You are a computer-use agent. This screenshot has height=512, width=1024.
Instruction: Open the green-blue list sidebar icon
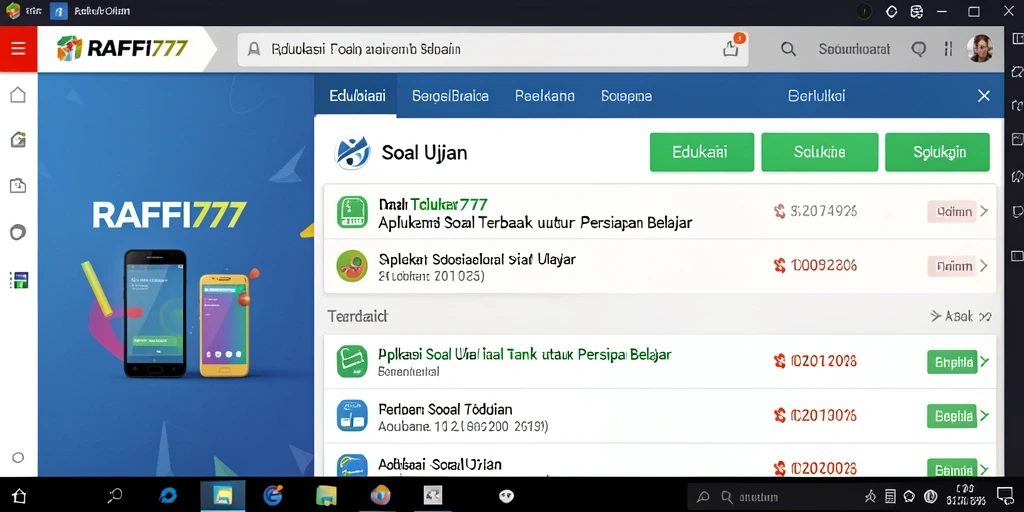(x=19, y=280)
